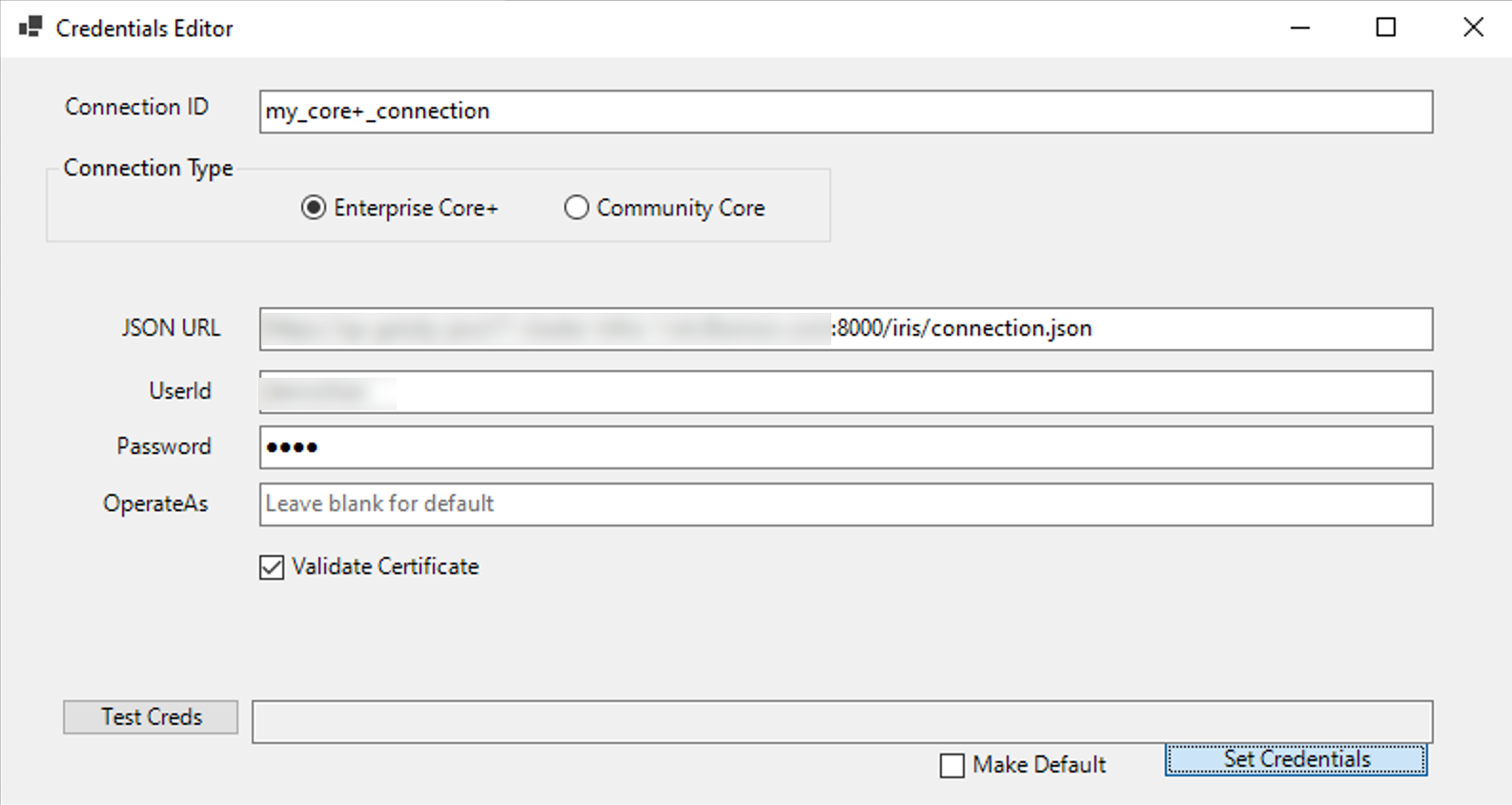Click the Connection ID label
The width and height of the screenshot is (1512, 805).
click(136, 107)
